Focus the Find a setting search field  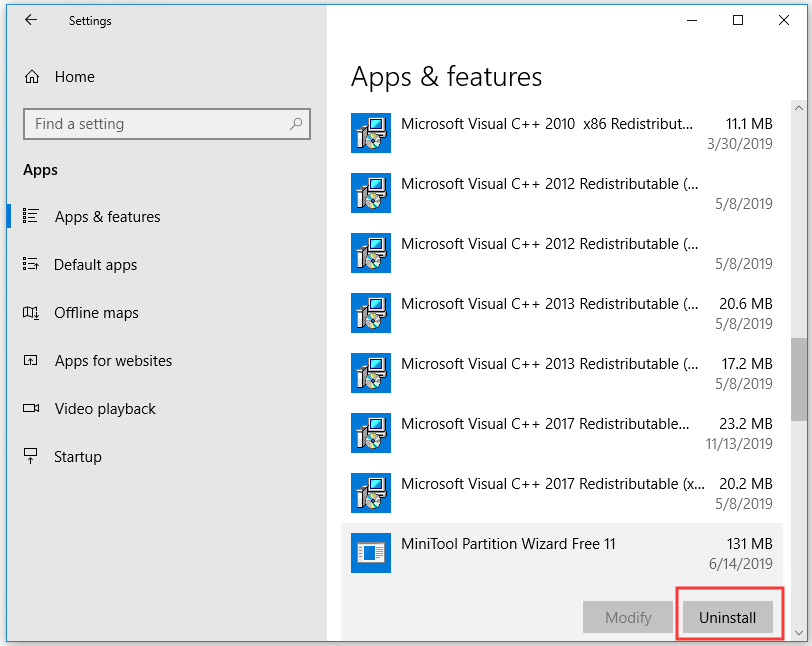(x=167, y=124)
